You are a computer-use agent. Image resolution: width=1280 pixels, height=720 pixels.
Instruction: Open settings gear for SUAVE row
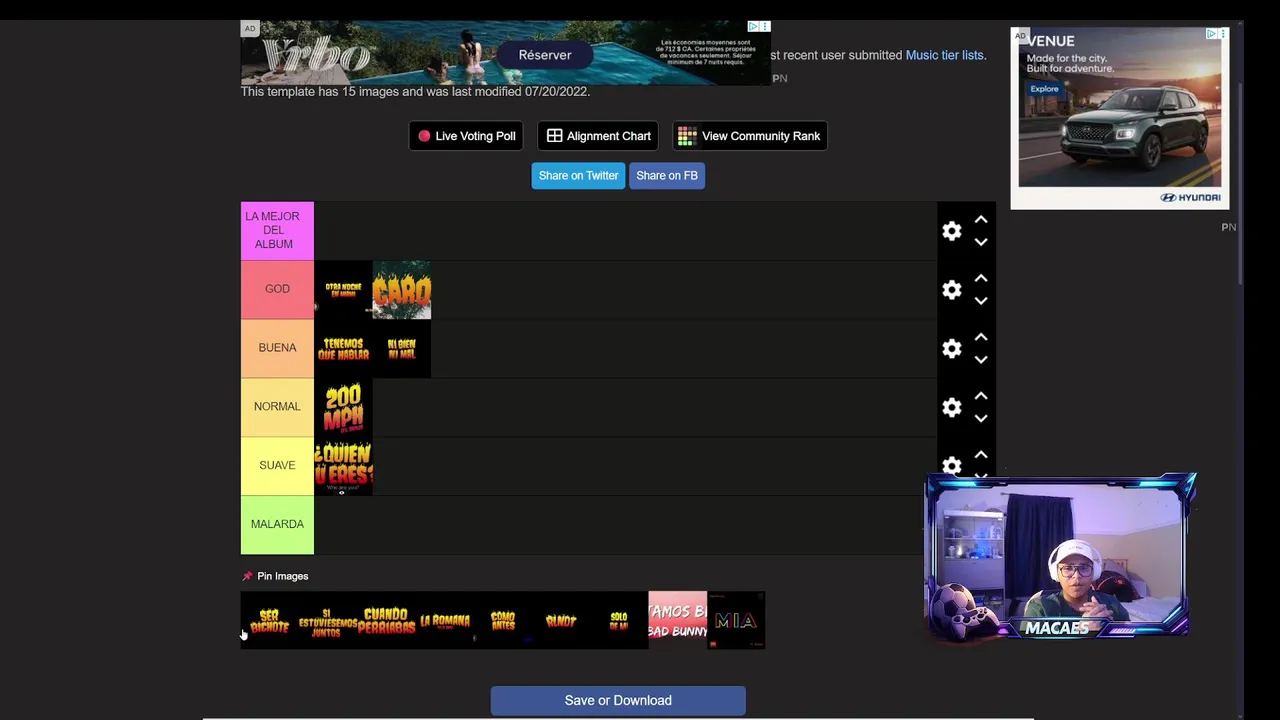tap(951, 466)
